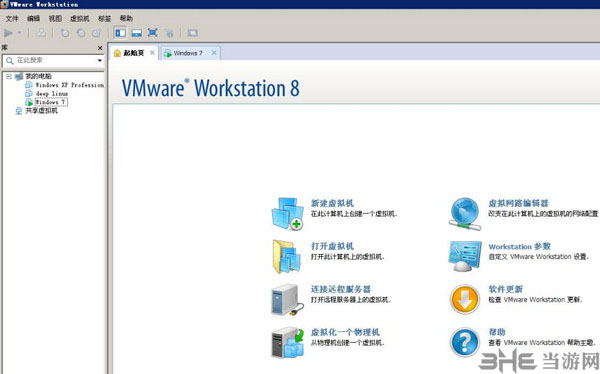600x374 pixels.
Task: Click the 虚拟网络编辑器 link
Action: pos(518,203)
